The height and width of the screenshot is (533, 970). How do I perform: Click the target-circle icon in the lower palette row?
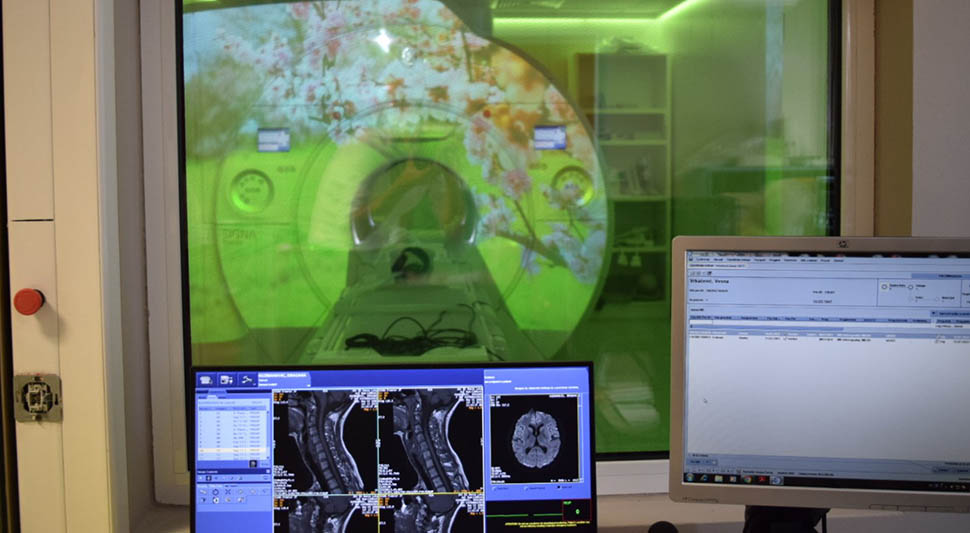point(216,500)
